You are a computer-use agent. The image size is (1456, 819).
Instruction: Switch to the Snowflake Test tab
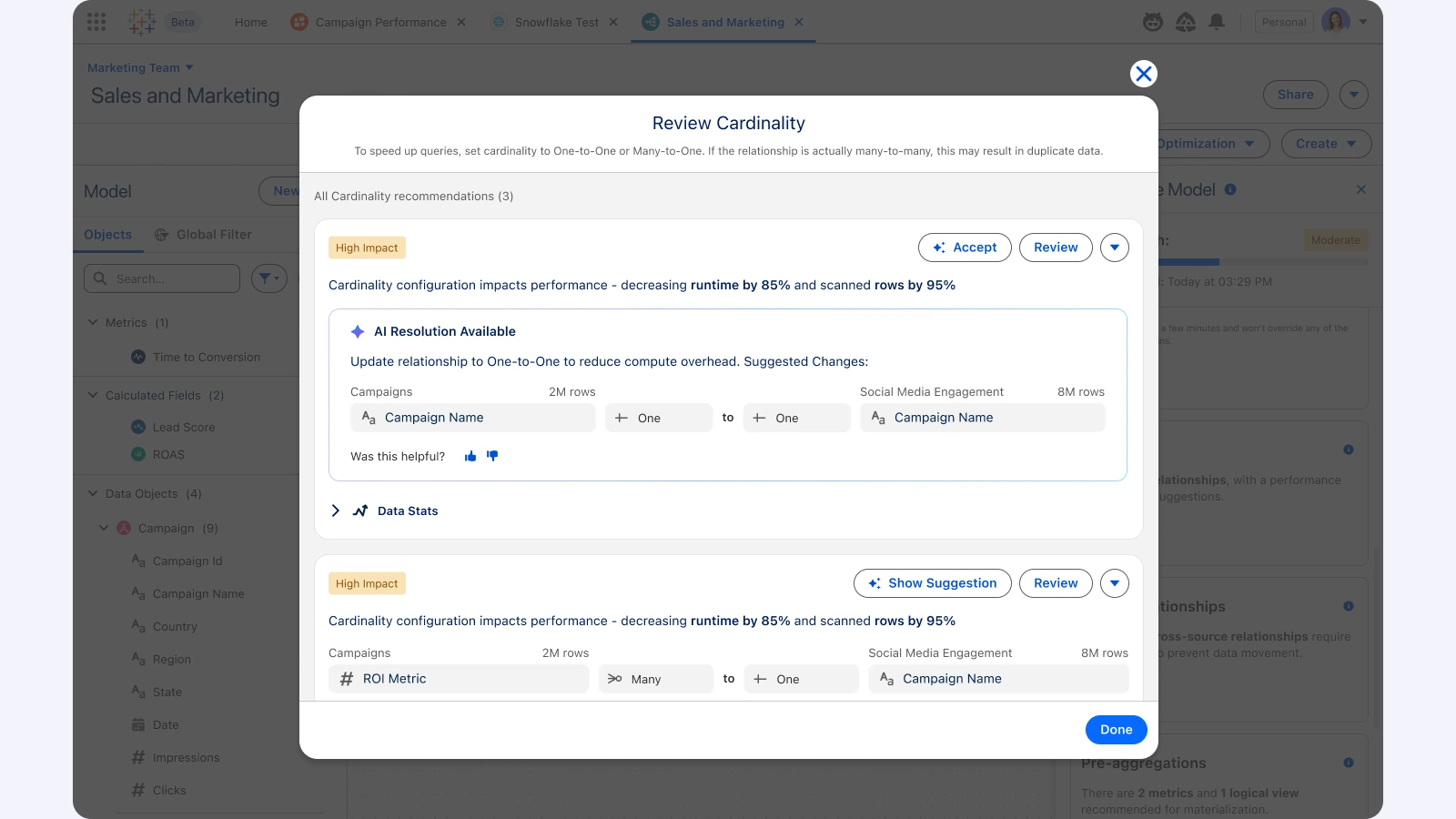556,22
